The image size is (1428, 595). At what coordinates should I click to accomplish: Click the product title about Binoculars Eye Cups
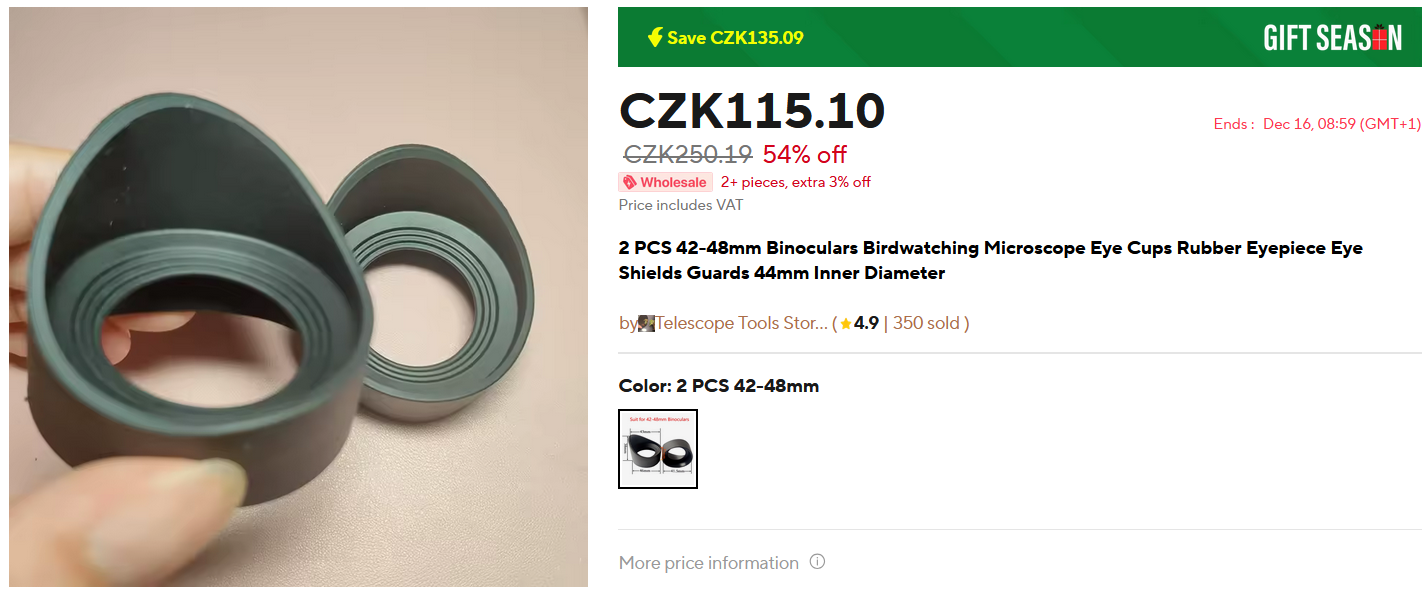[991, 260]
